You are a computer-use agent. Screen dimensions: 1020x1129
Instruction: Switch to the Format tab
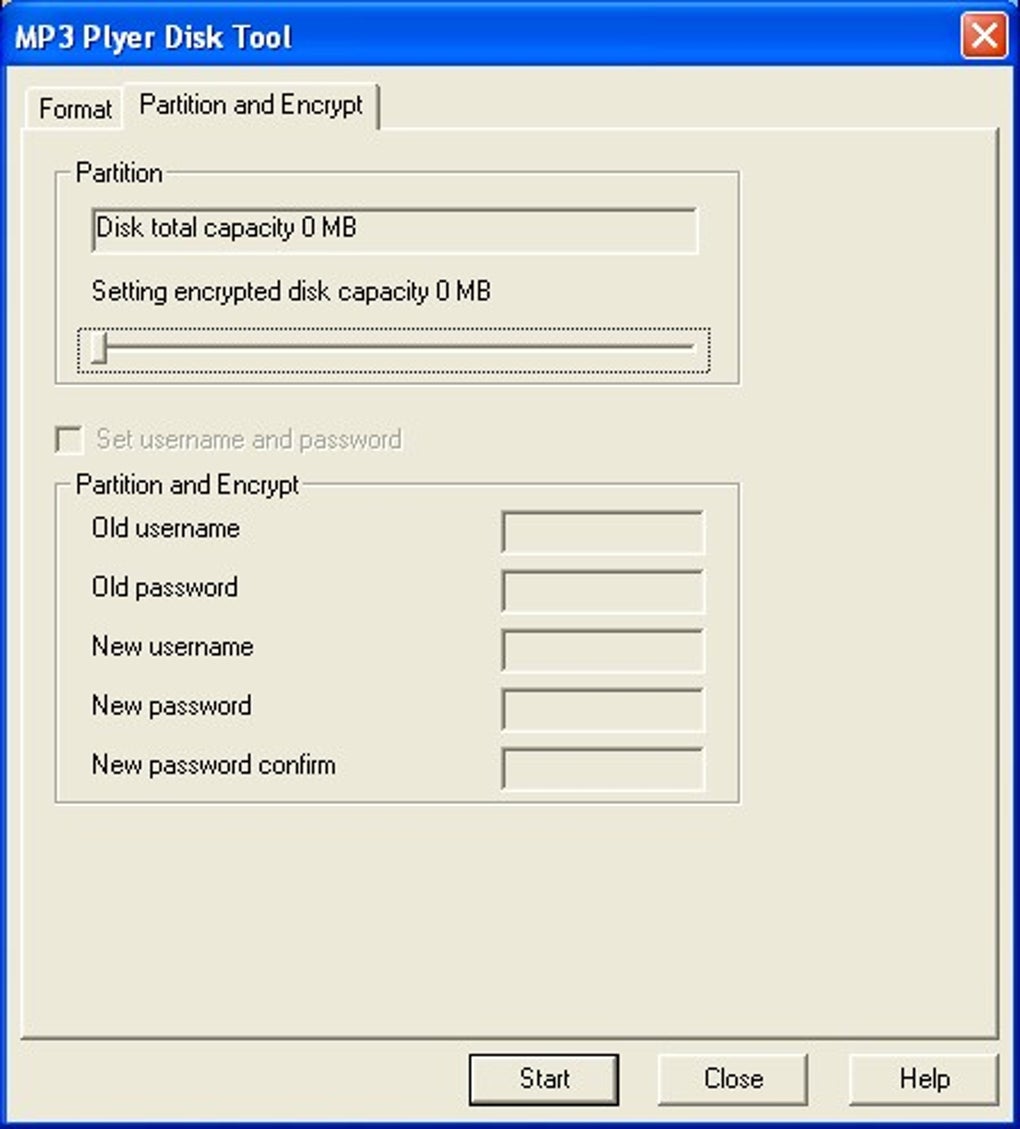(x=75, y=108)
